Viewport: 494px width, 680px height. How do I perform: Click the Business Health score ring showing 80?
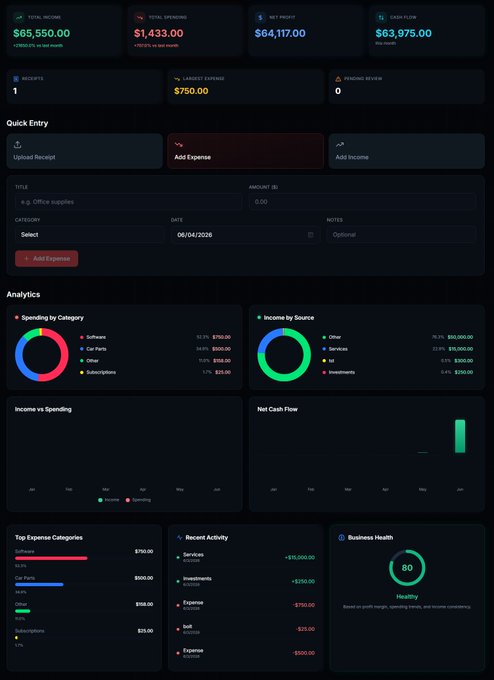407,568
